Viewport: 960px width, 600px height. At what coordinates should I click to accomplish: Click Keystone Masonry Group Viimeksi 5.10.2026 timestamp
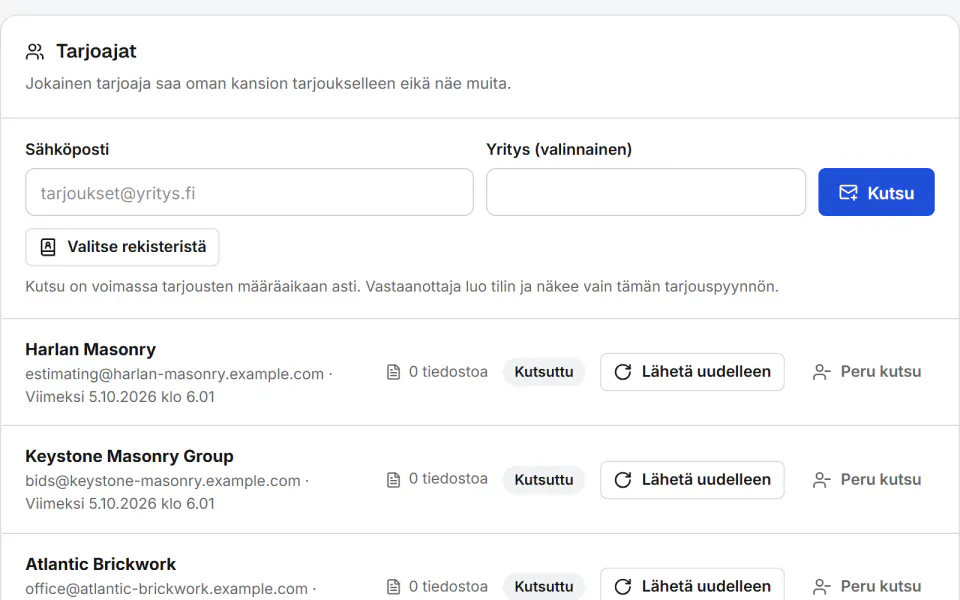point(120,504)
